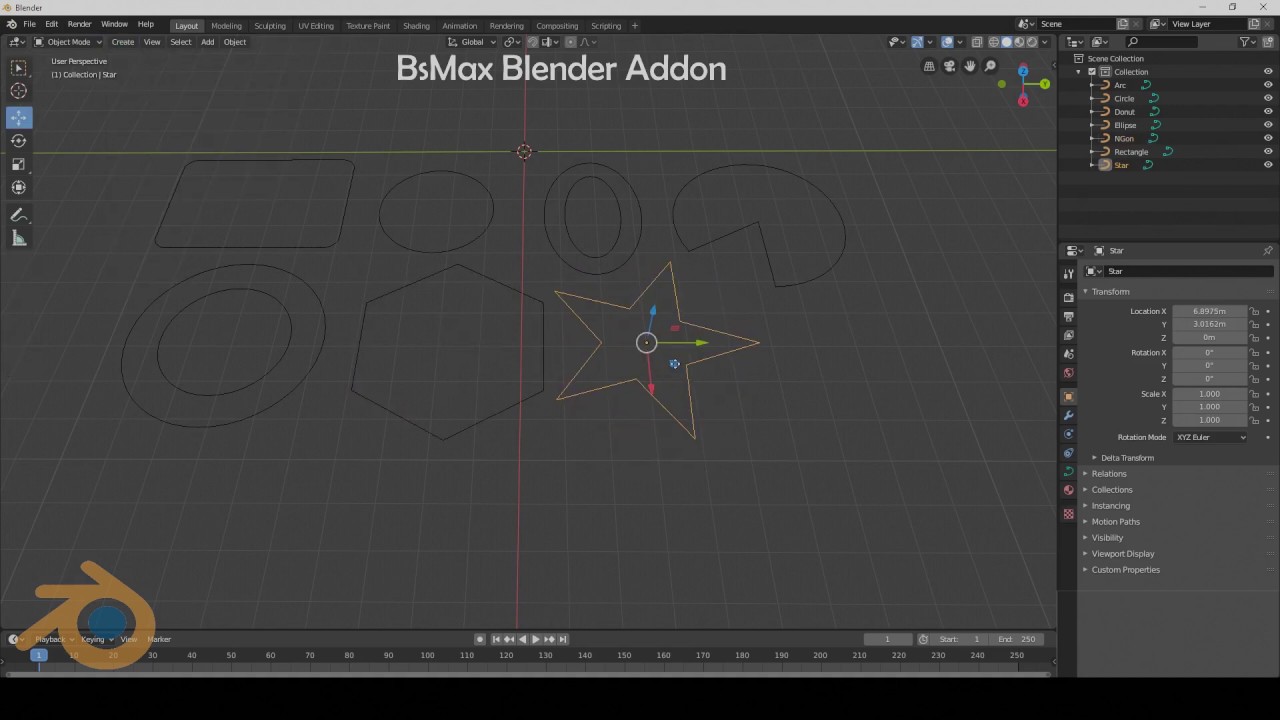The height and width of the screenshot is (720, 1280).
Task: Switch to the Shading workspace tab
Action: [x=416, y=26]
